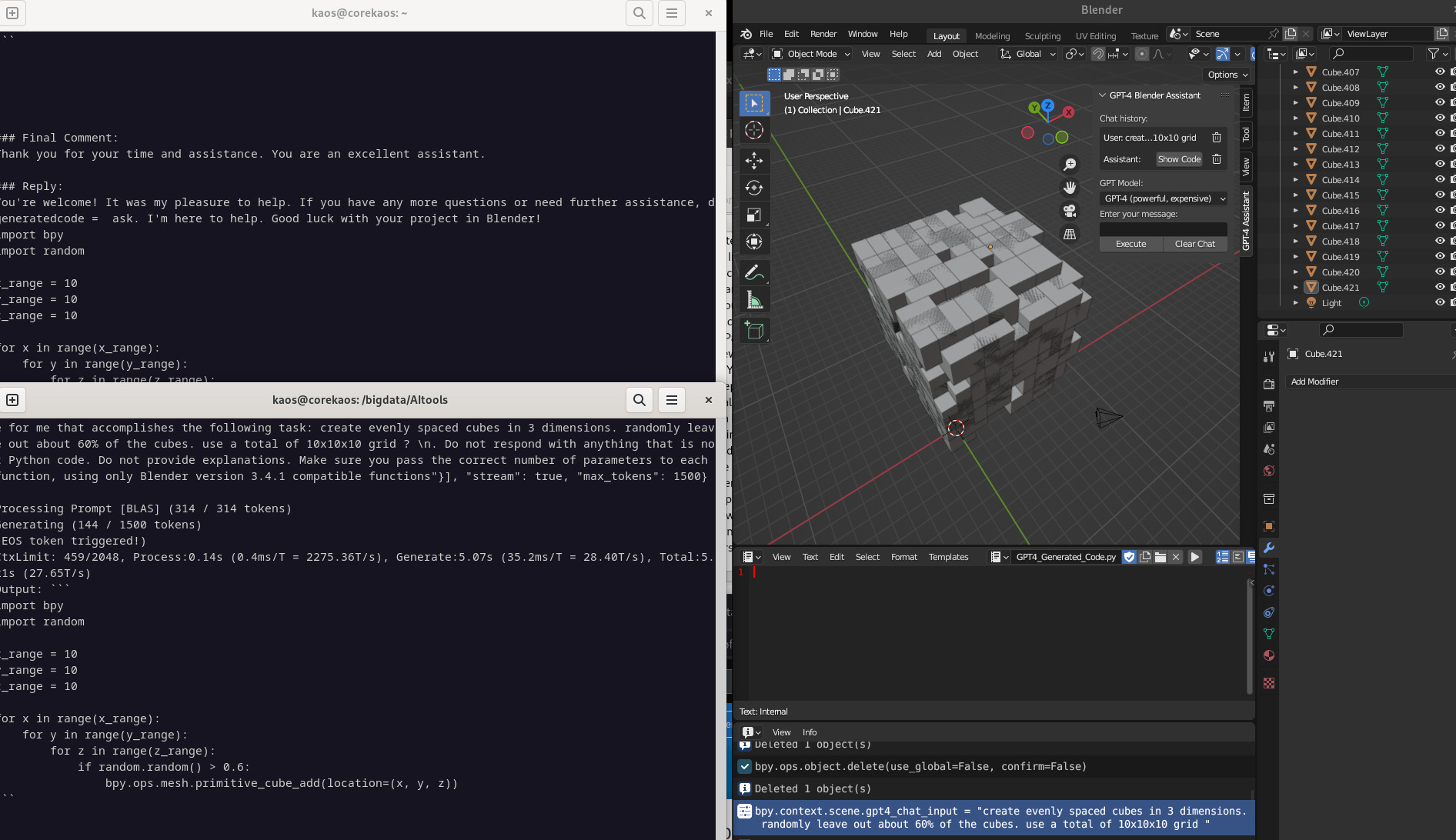Open Physics properties tab
The image size is (1456, 840).
tap(1269, 591)
